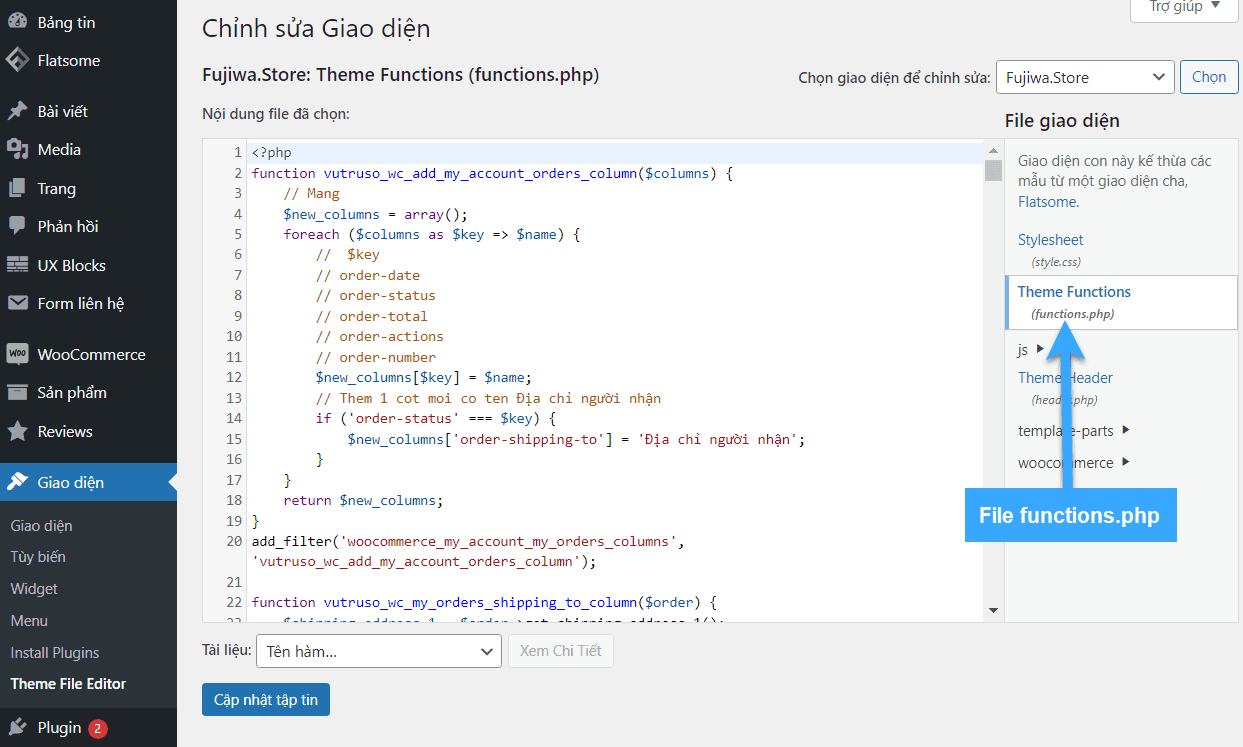Open the Sản phẩm products icon
Screen dimensions: 1243x747
(18, 392)
